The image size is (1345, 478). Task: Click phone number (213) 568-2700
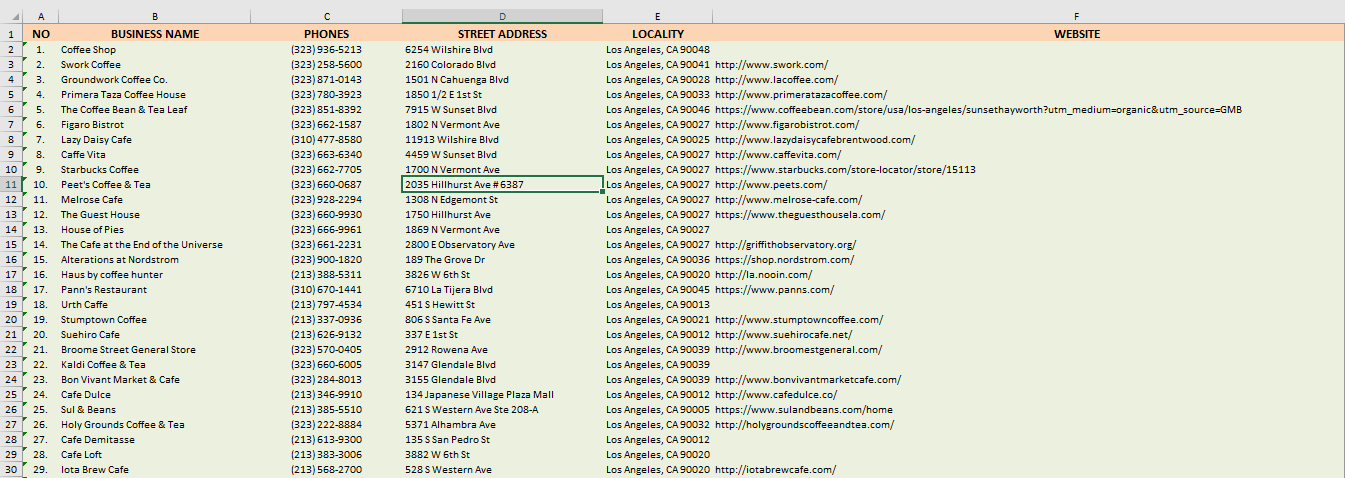(327, 469)
